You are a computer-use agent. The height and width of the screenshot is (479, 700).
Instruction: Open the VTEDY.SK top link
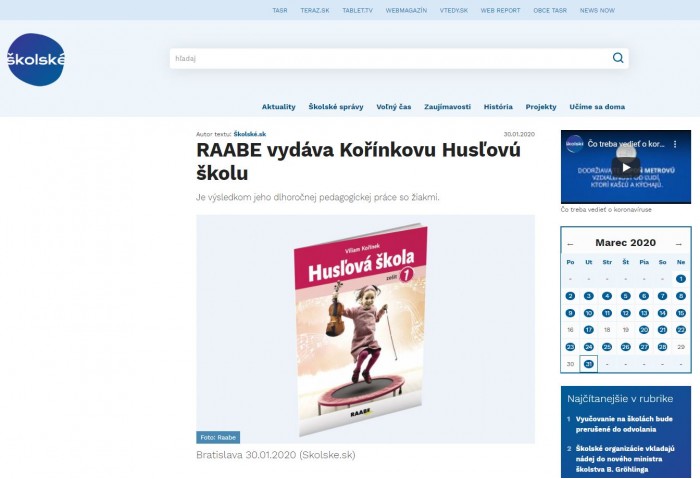coord(454,10)
